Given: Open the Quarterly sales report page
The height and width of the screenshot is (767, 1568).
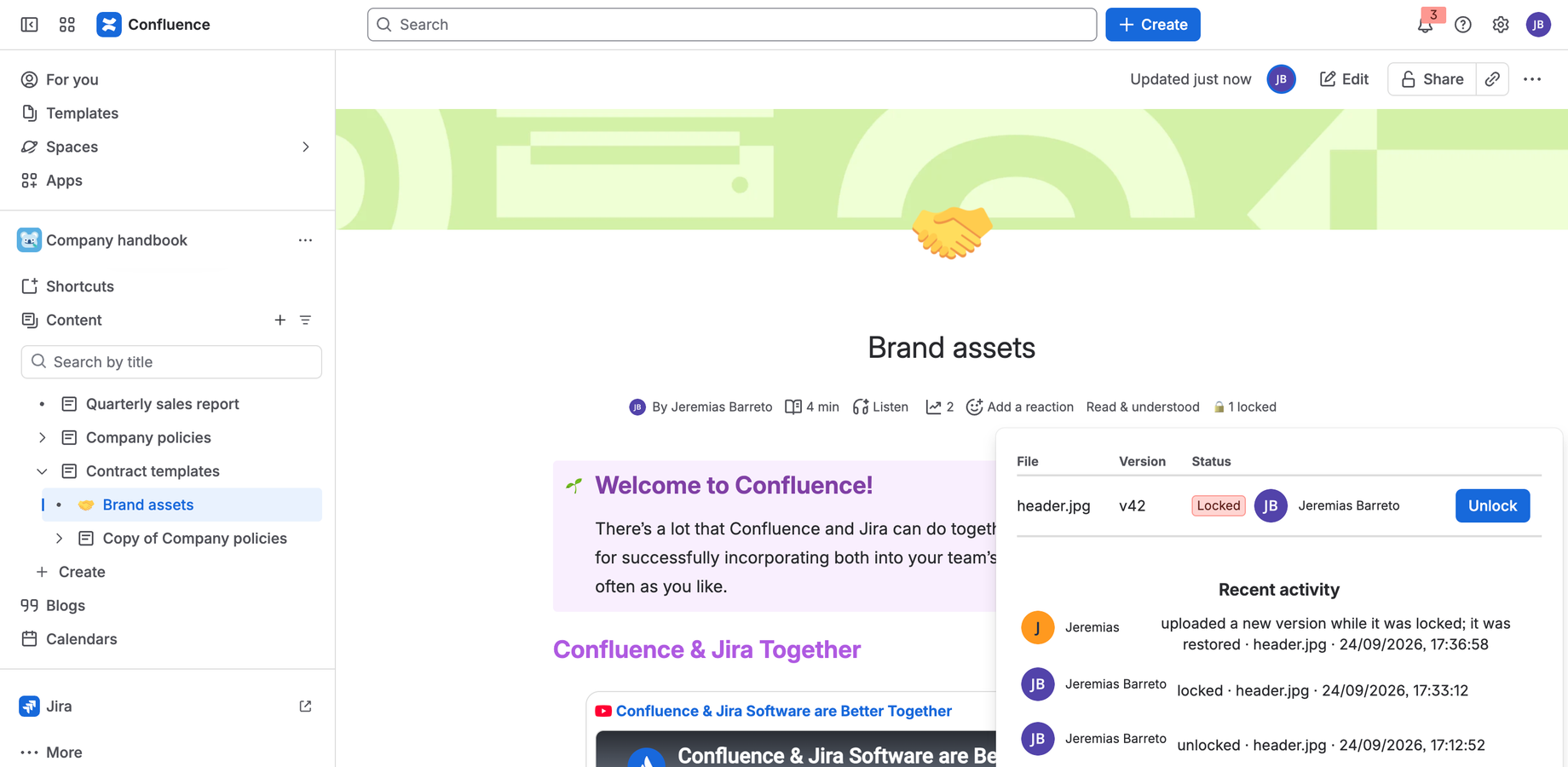Looking at the screenshot, I should coord(162,404).
